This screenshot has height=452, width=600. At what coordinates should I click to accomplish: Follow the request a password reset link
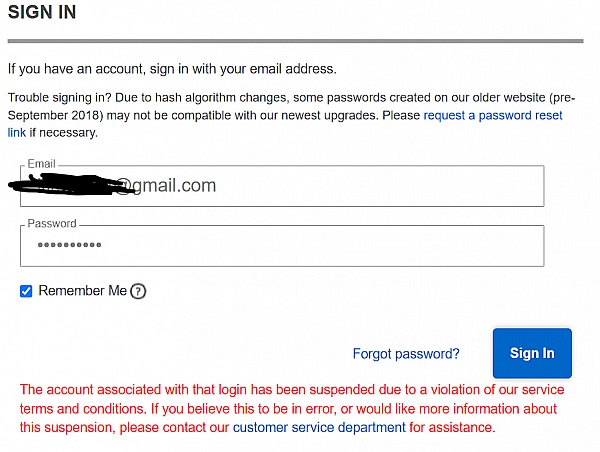coord(493,115)
